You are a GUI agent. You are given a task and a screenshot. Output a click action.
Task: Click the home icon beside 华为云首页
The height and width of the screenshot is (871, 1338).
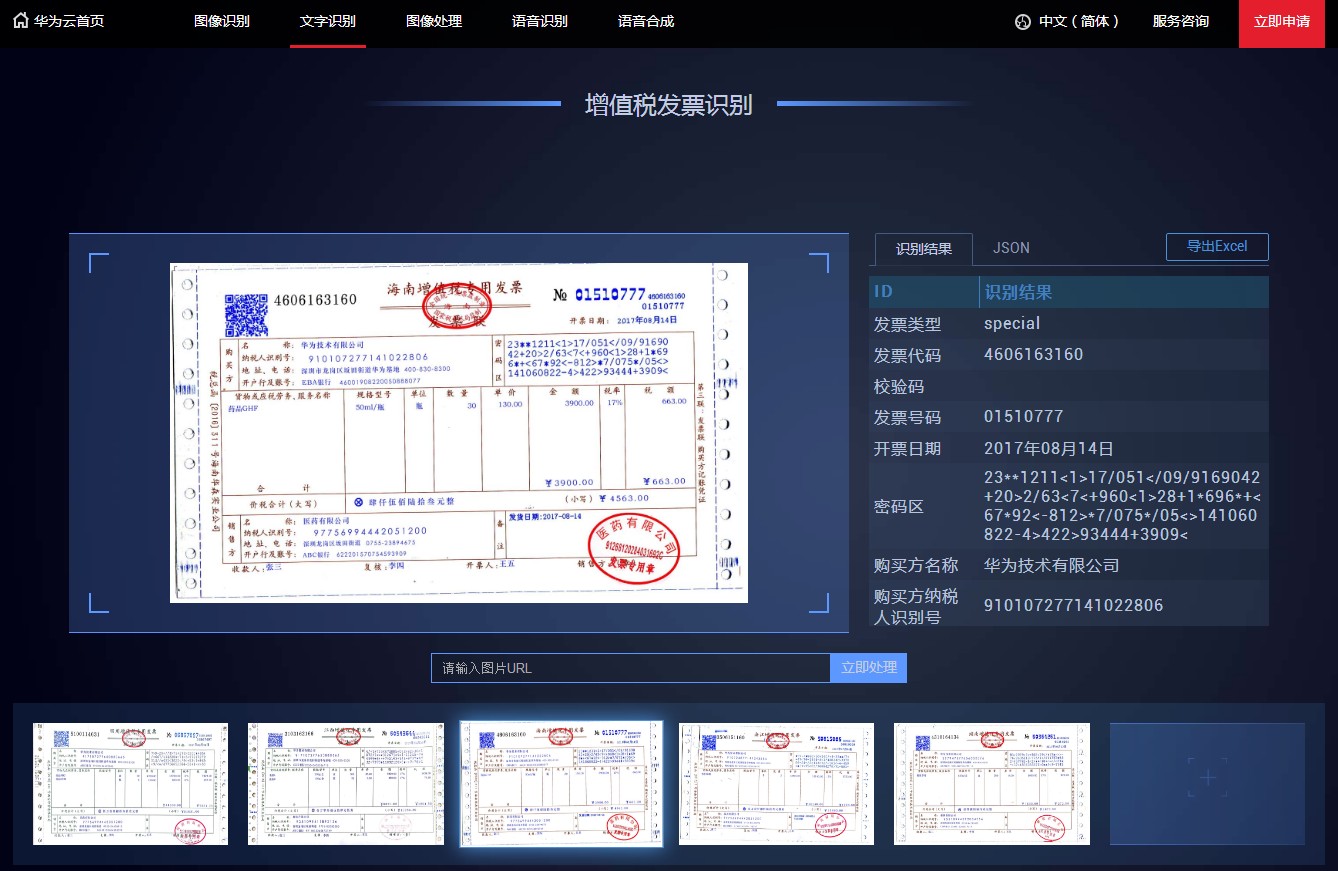tap(20, 21)
